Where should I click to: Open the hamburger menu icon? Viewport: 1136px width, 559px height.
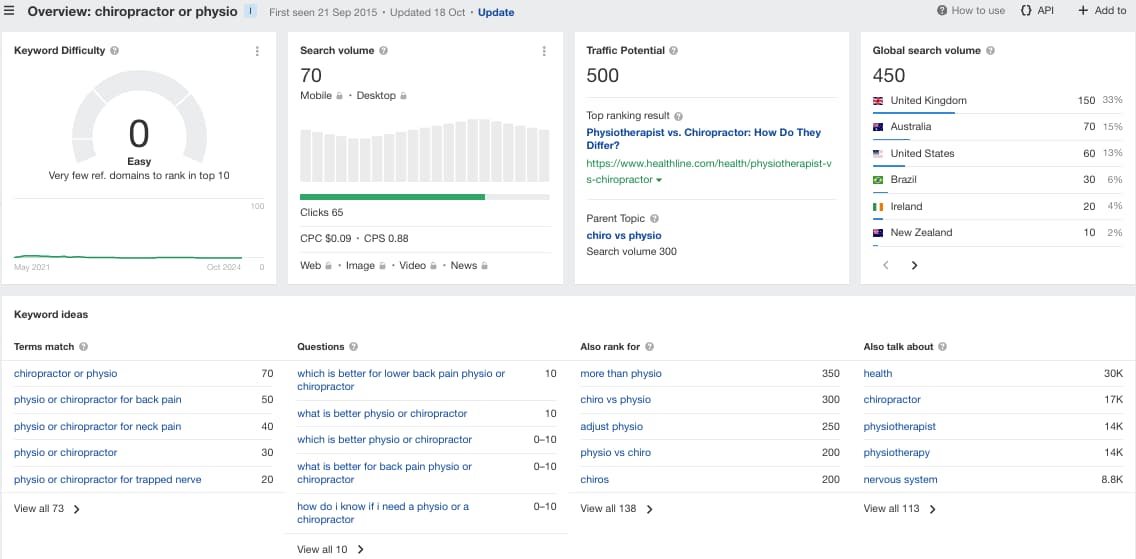click(9, 12)
